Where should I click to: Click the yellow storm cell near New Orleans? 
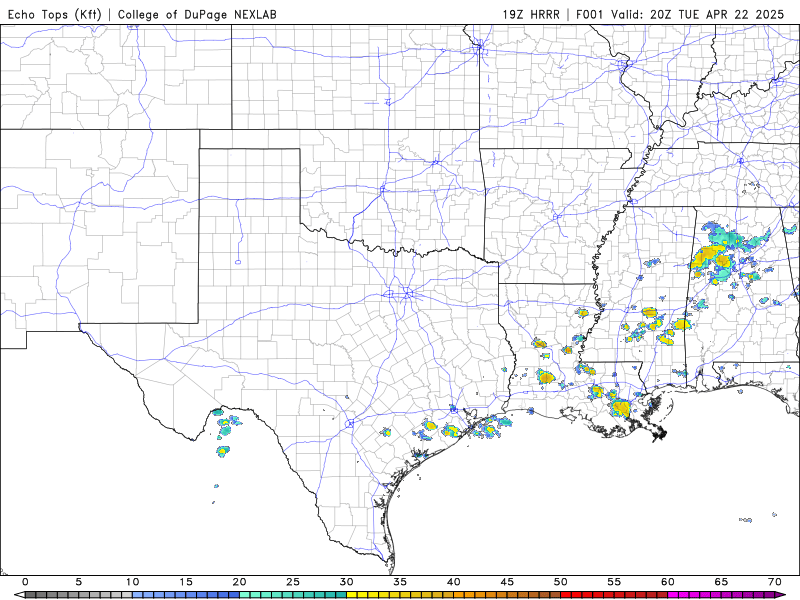click(621, 408)
